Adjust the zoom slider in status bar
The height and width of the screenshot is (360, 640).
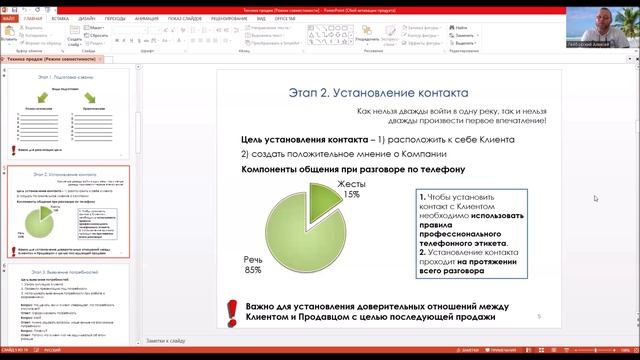coord(595,350)
